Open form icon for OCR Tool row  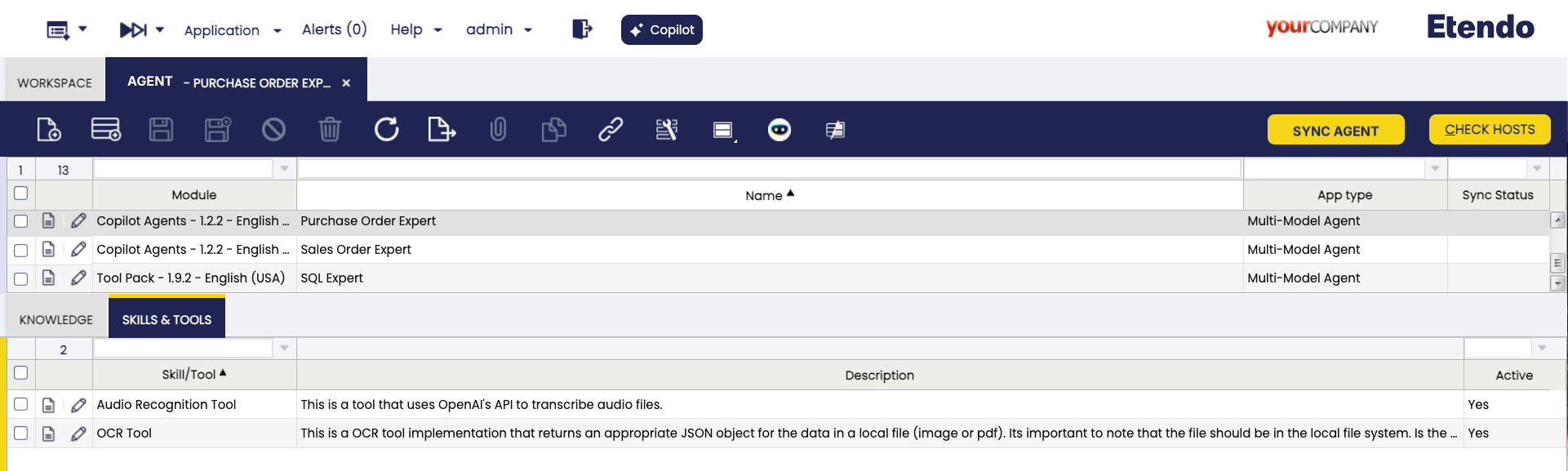click(x=49, y=433)
